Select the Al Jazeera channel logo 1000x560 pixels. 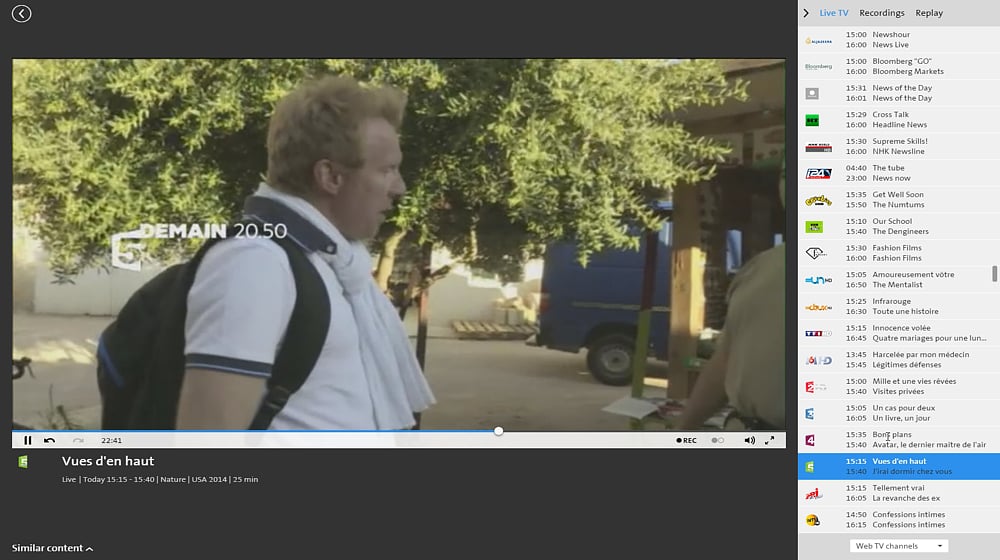818,40
